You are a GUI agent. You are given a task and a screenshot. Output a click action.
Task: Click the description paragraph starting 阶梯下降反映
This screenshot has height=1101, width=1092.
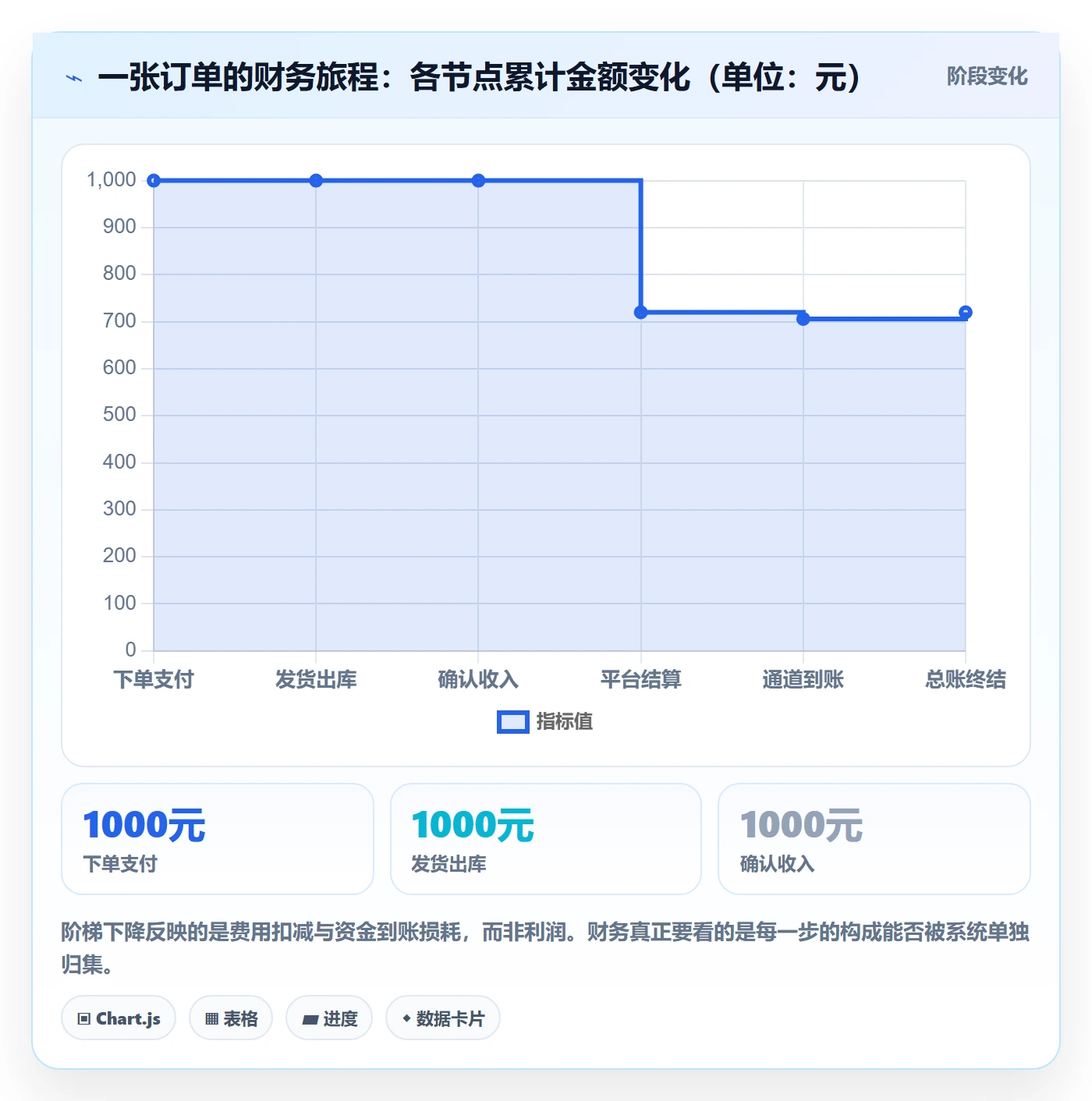tap(545, 948)
